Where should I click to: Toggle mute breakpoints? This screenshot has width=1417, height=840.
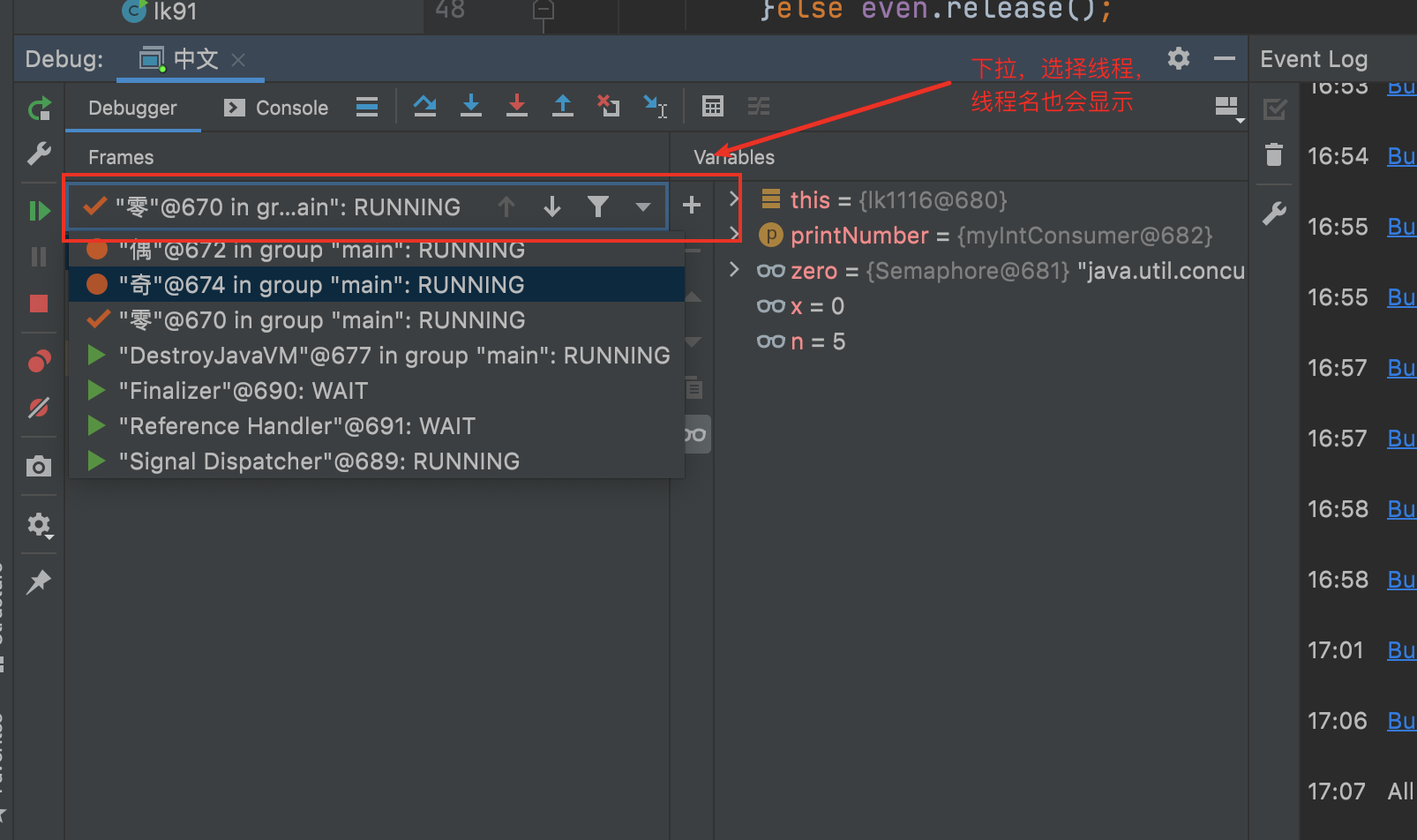click(x=39, y=407)
